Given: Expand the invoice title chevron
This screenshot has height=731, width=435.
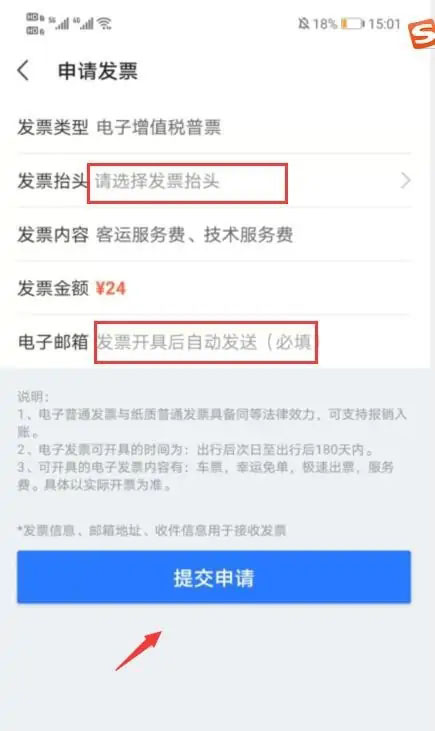Looking at the screenshot, I should (x=406, y=180).
